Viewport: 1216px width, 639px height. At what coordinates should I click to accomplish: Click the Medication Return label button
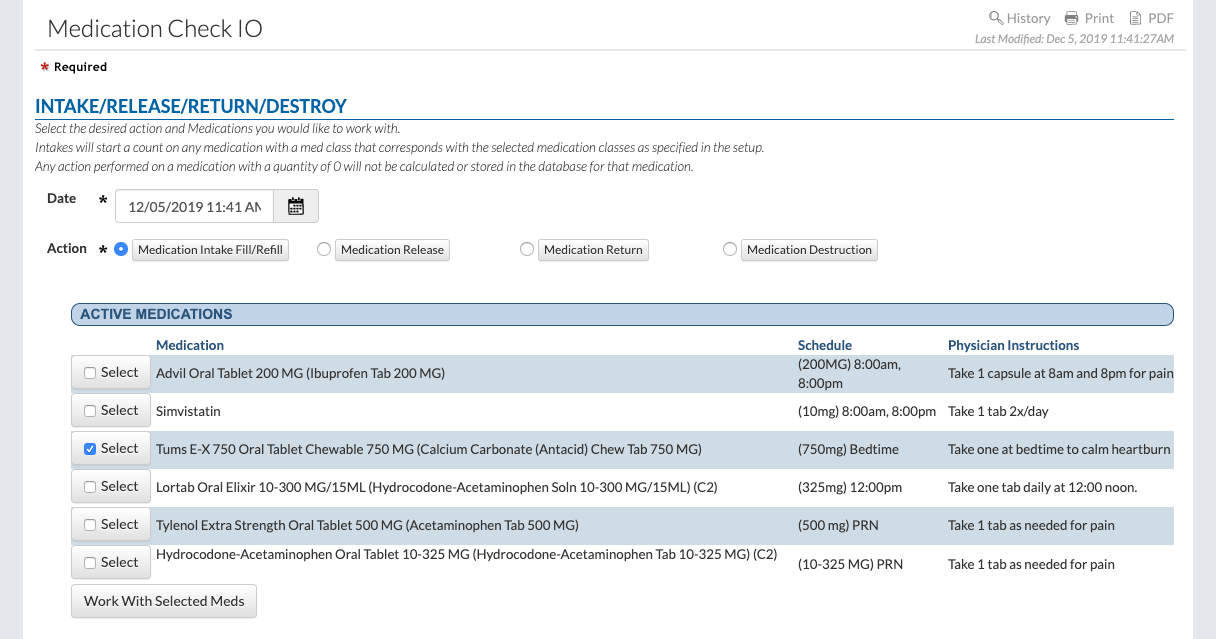point(593,250)
